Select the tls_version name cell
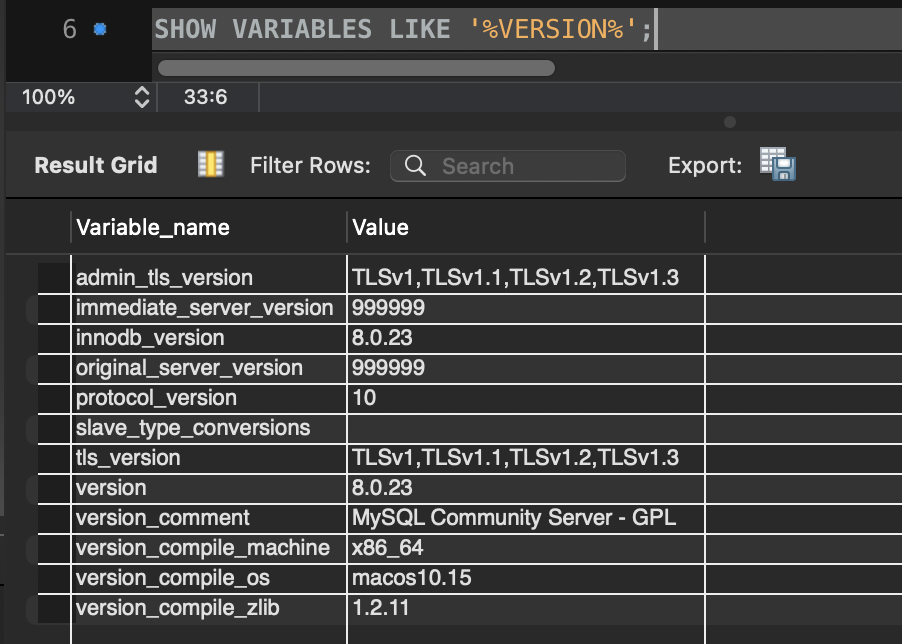Image resolution: width=902 pixels, height=644 pixels. click(x=209, y=458)
